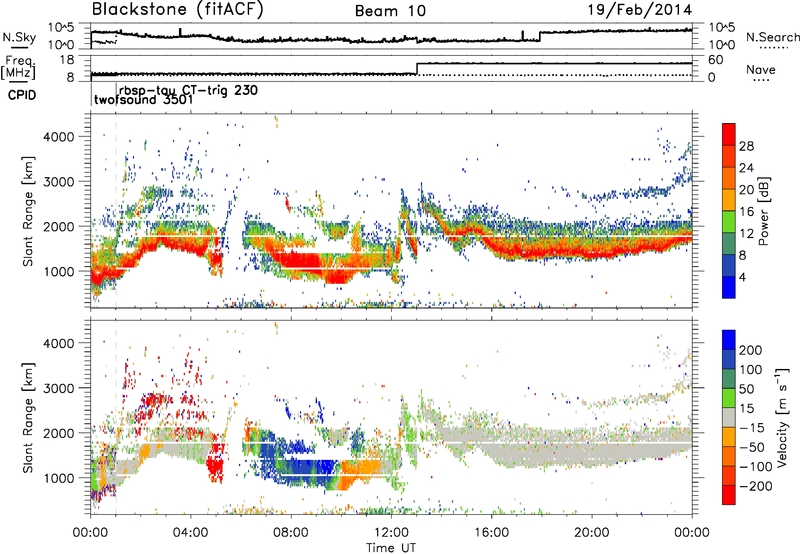The width and height of the screenshot is (800, 554).
Task: Click the '04:00' time axis tick
Action: 191,533
